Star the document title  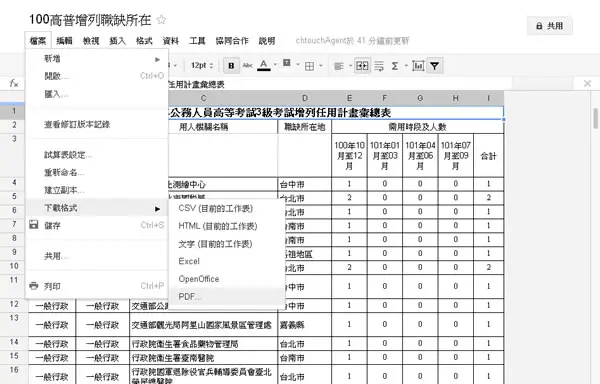(x=161, y=20)
